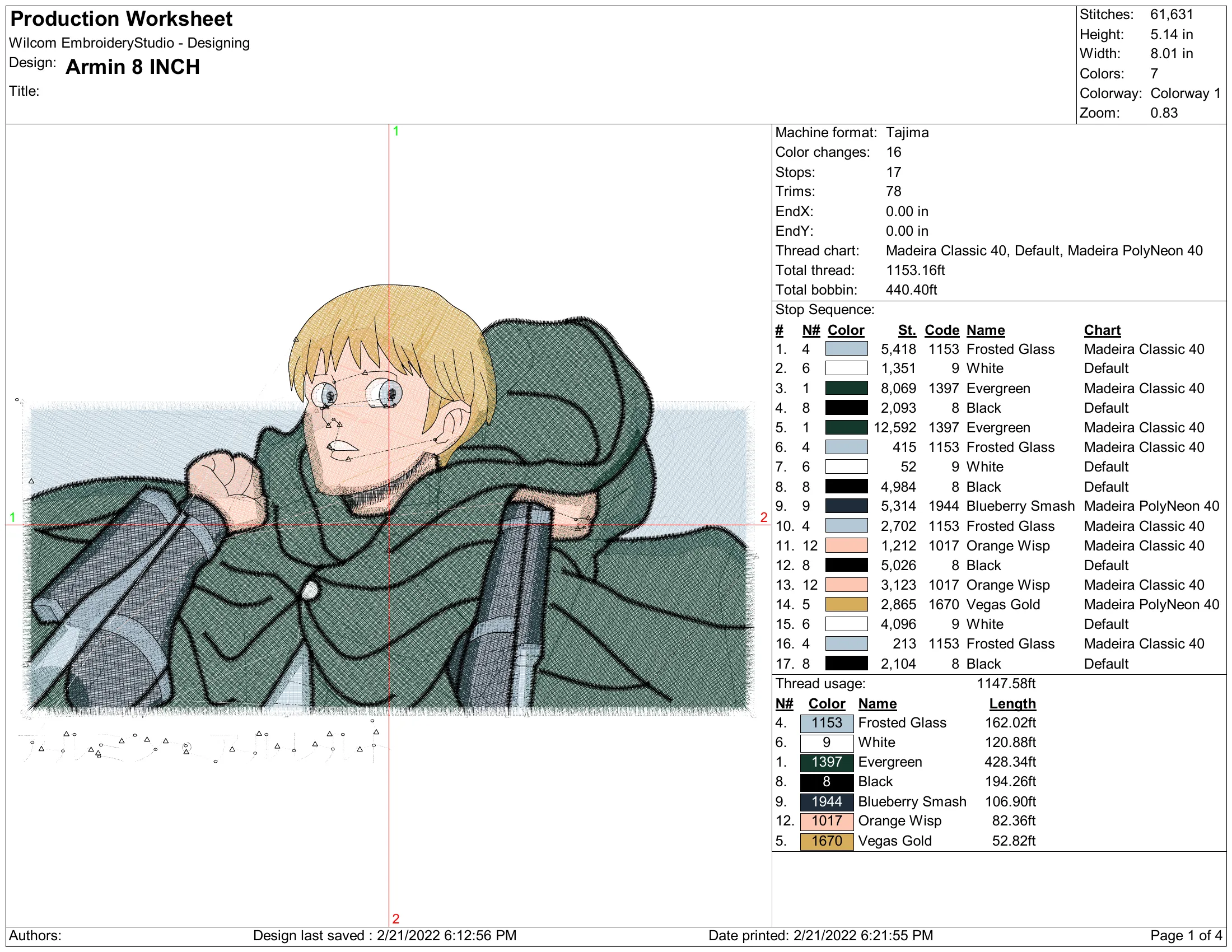
Task: Click the Length column header
Action: (1012, 704)
